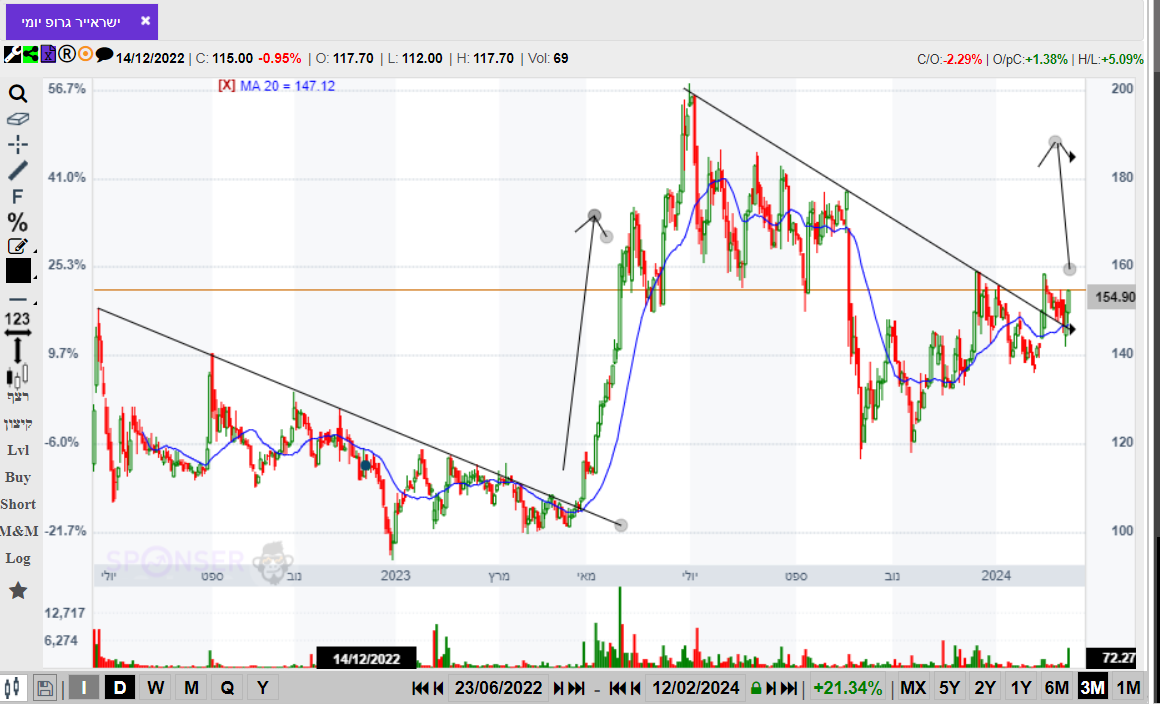Add to favorites with the star icon
The height and width of the screenshot is (704, 1160).
point(18,590)
